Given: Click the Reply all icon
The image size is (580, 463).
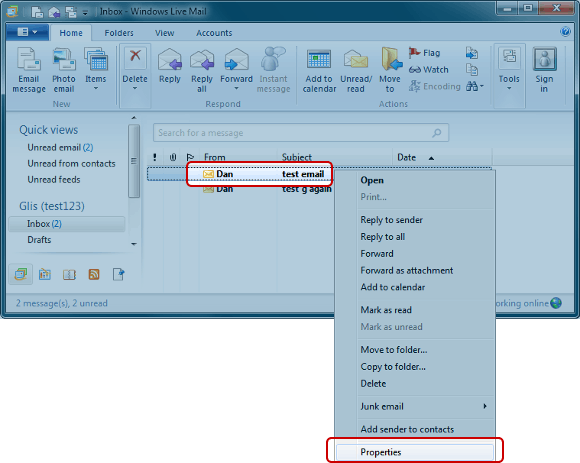Looking at the screenshot, I should pos(202,60).
